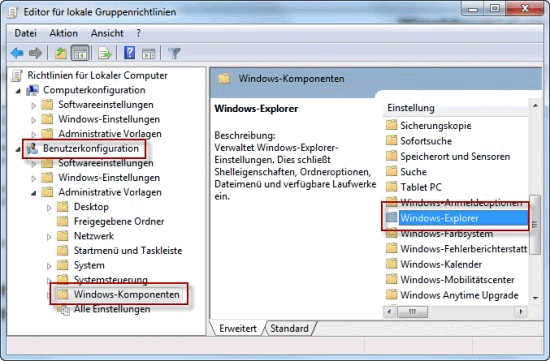The image size is (550, 361).
Task: Go up one level with folder icon
Action: coord(61,53)
